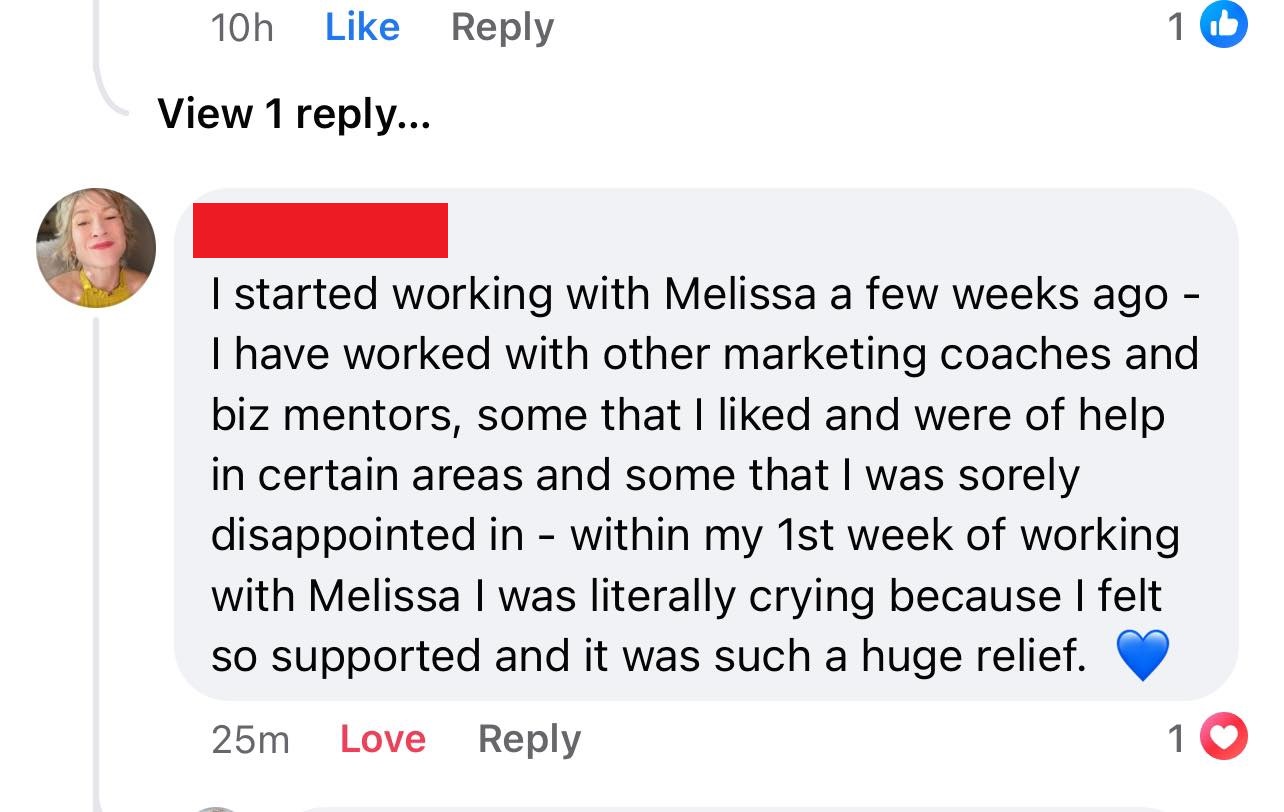Open the 25m timestamp link
Screen dimensions: 1284x812
coord(250,740)
